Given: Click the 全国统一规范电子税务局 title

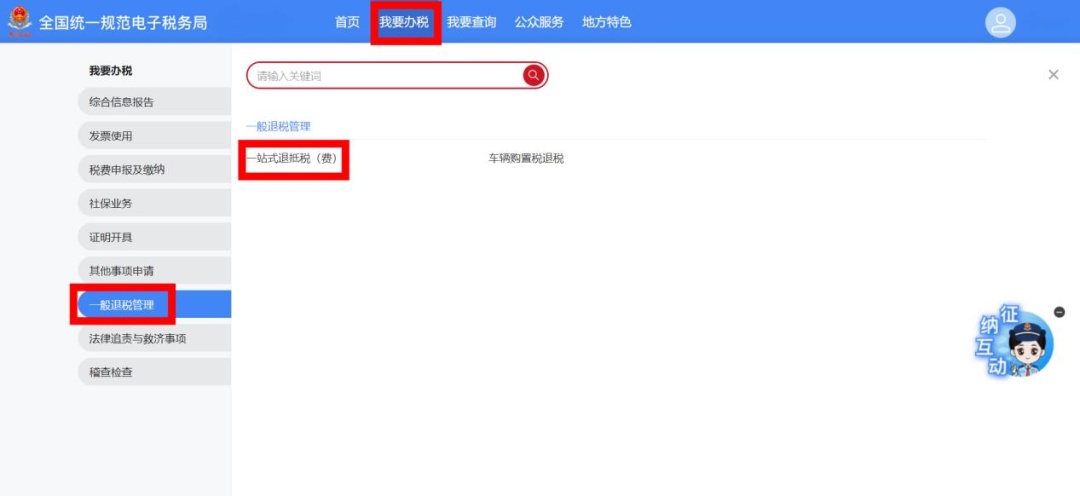Looking at the screenshot, I should pos(123,23).
